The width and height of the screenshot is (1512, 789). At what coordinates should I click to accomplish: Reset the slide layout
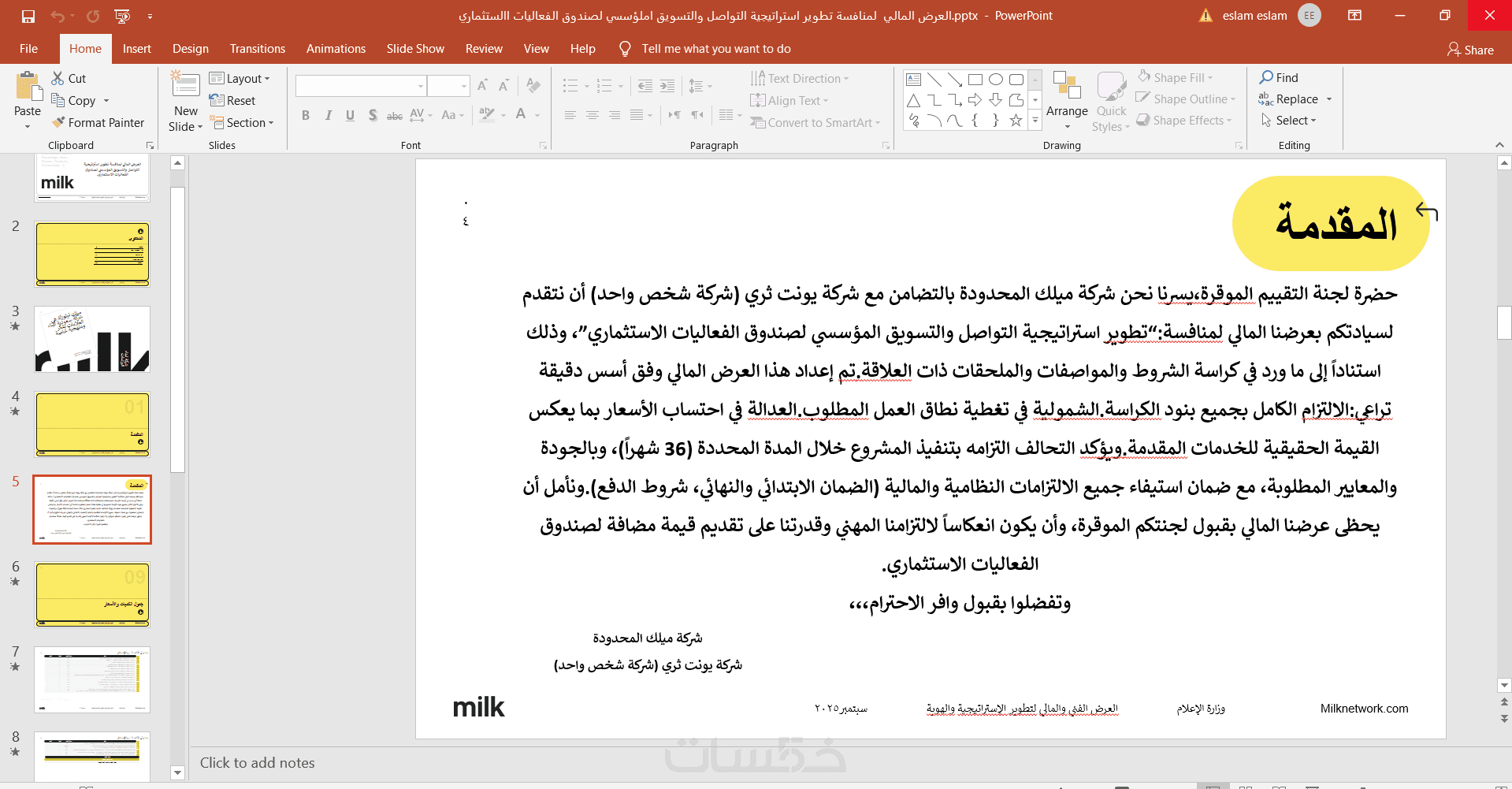(232, 100)
